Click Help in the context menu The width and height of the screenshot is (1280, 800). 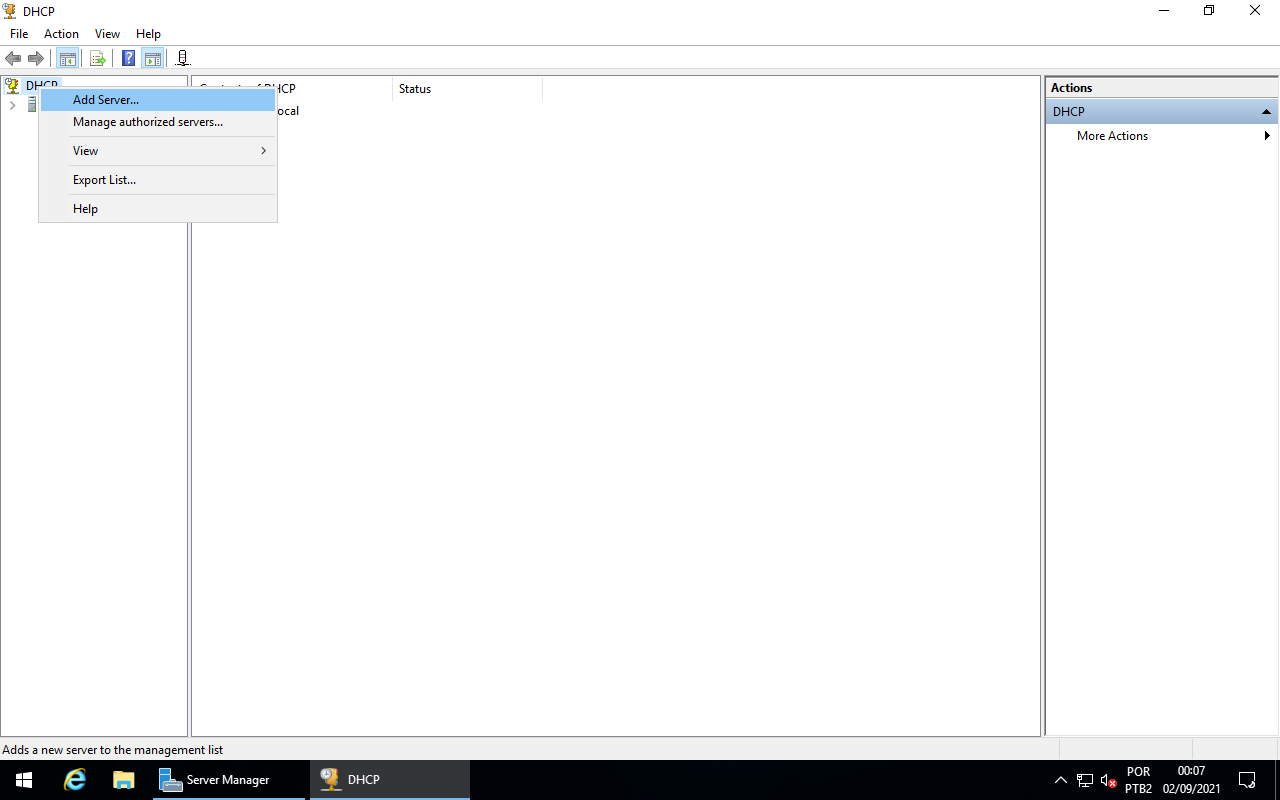tap(85, 208)
